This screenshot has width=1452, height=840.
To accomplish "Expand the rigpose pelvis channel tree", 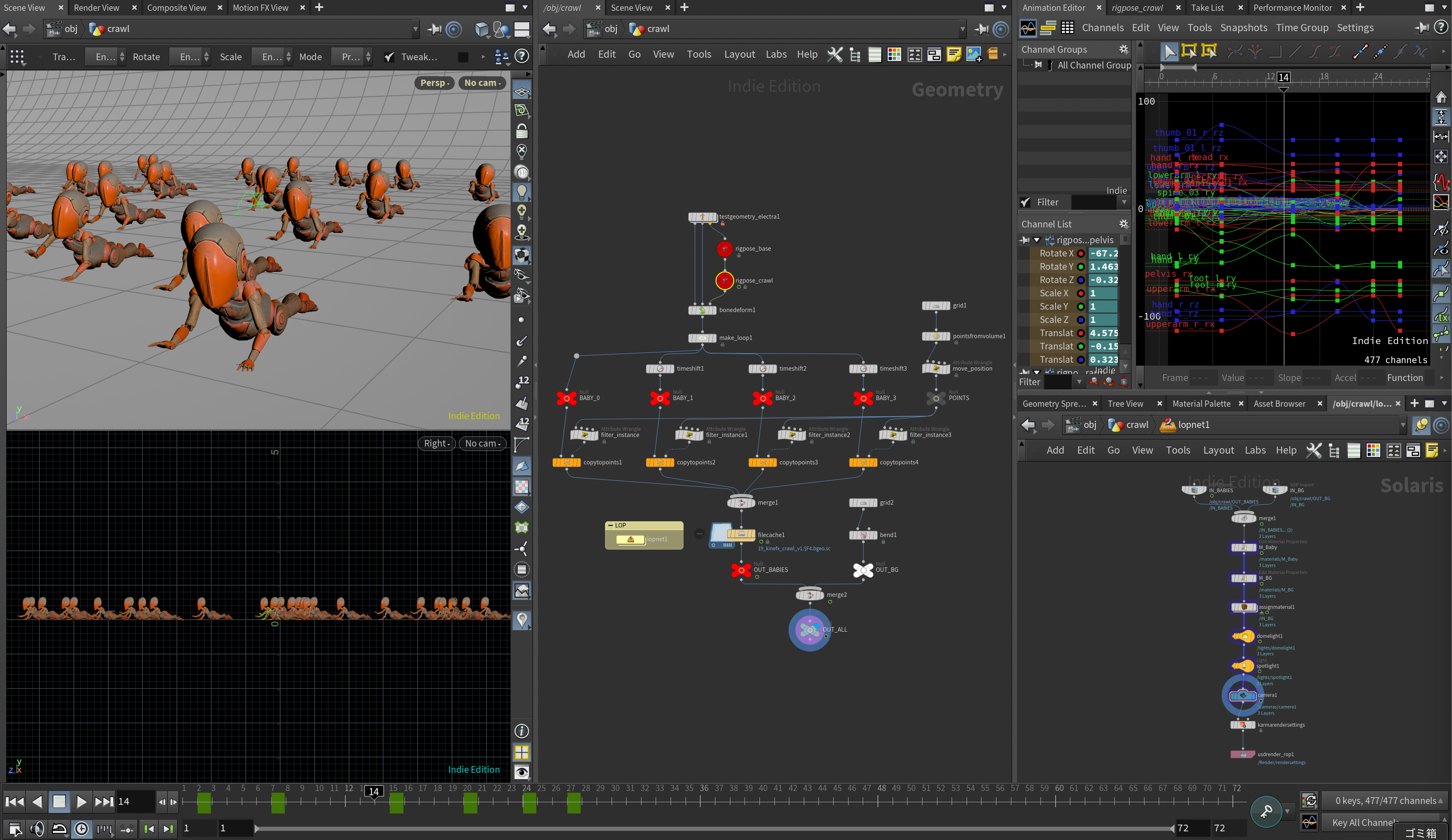I will tap(1036, 240).
